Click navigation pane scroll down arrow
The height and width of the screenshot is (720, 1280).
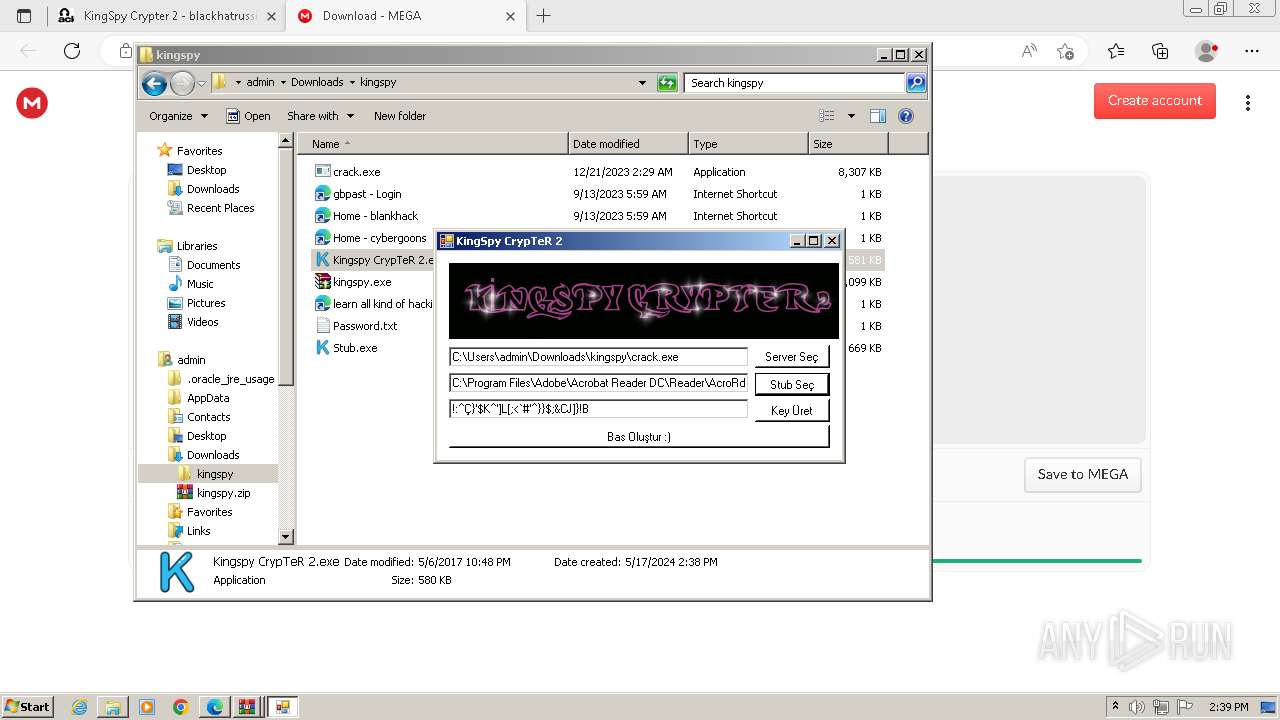tap(286, 537)
